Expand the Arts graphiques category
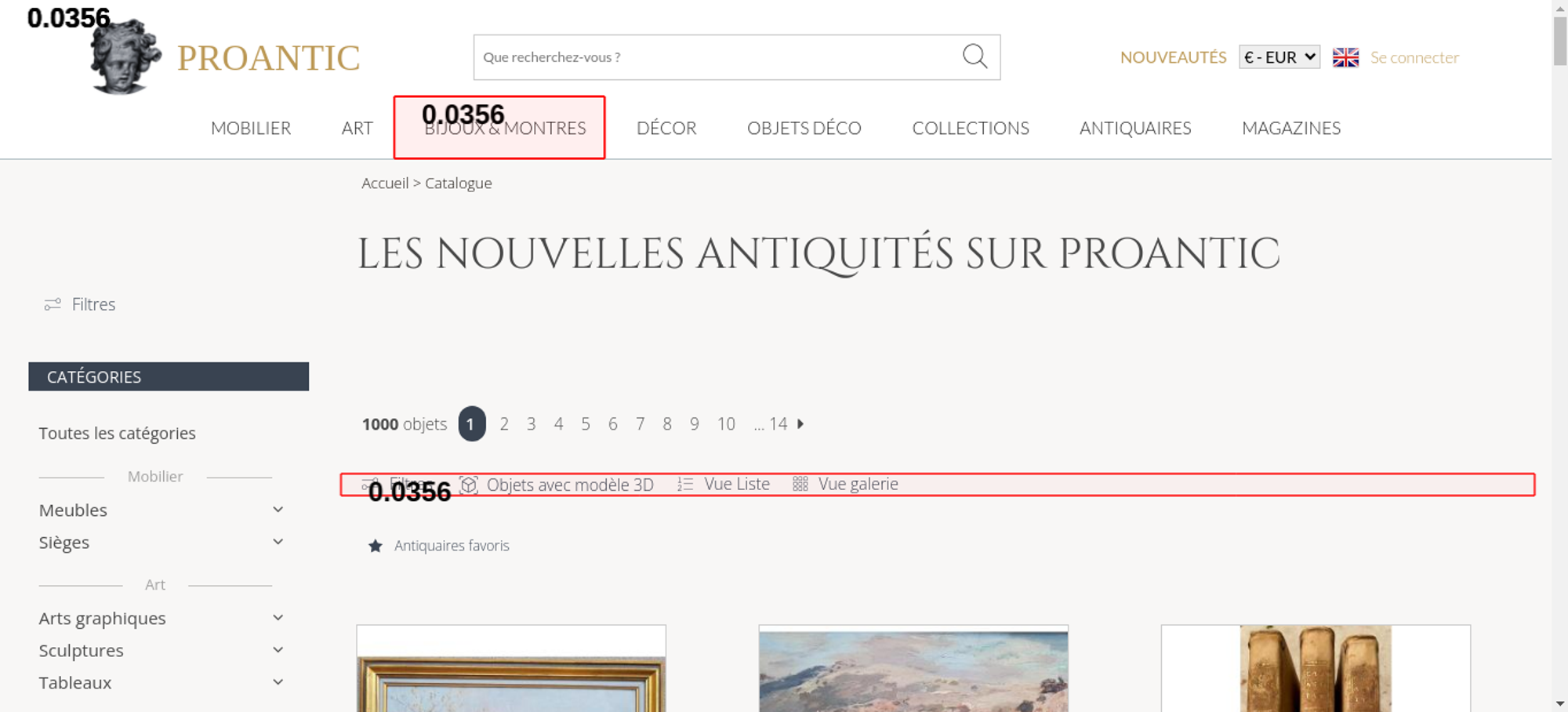 278,618
